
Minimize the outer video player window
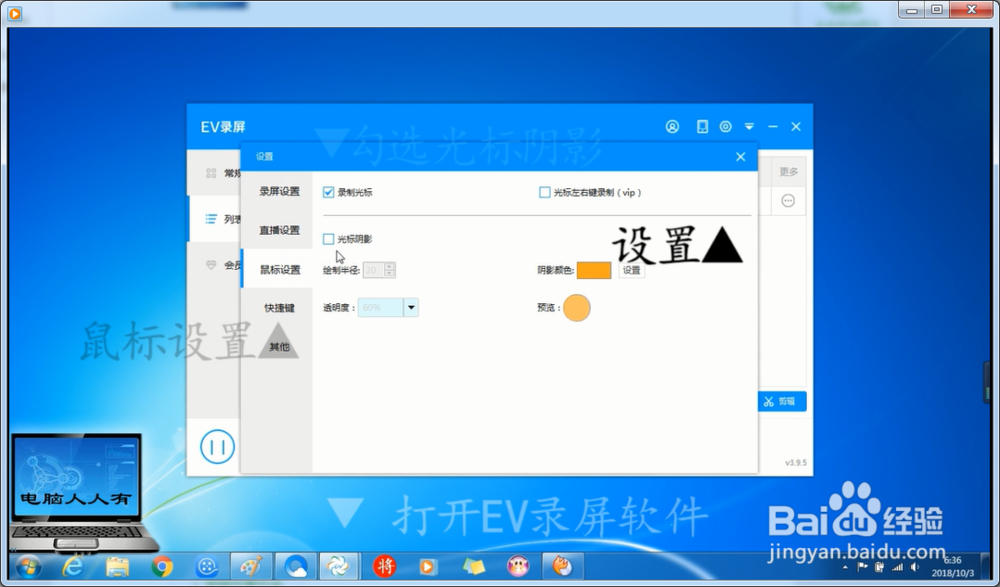(912, 9)
